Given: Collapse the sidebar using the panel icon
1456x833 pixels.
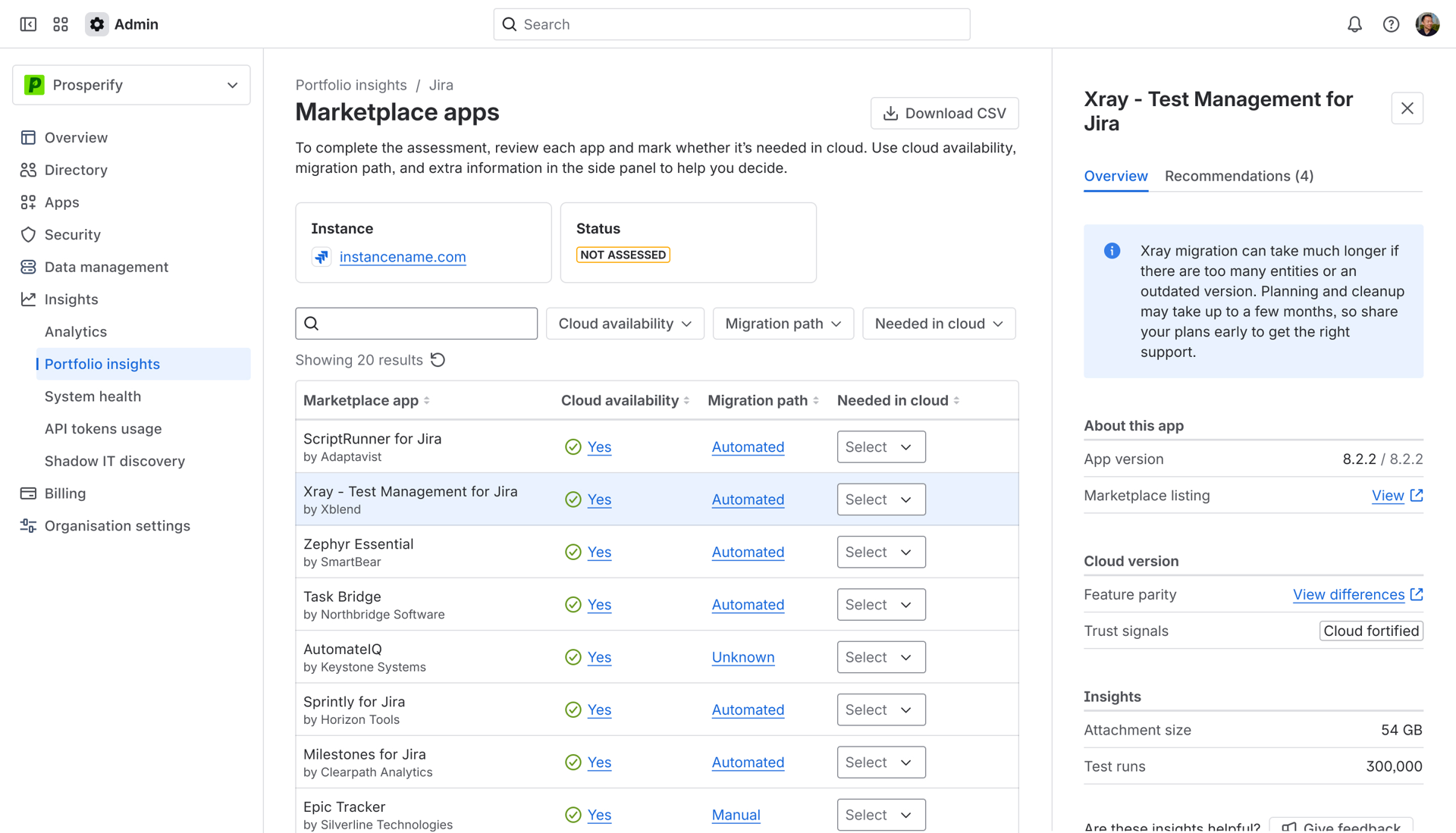Looking at the screenshot, I should click(x=27, y=23).
